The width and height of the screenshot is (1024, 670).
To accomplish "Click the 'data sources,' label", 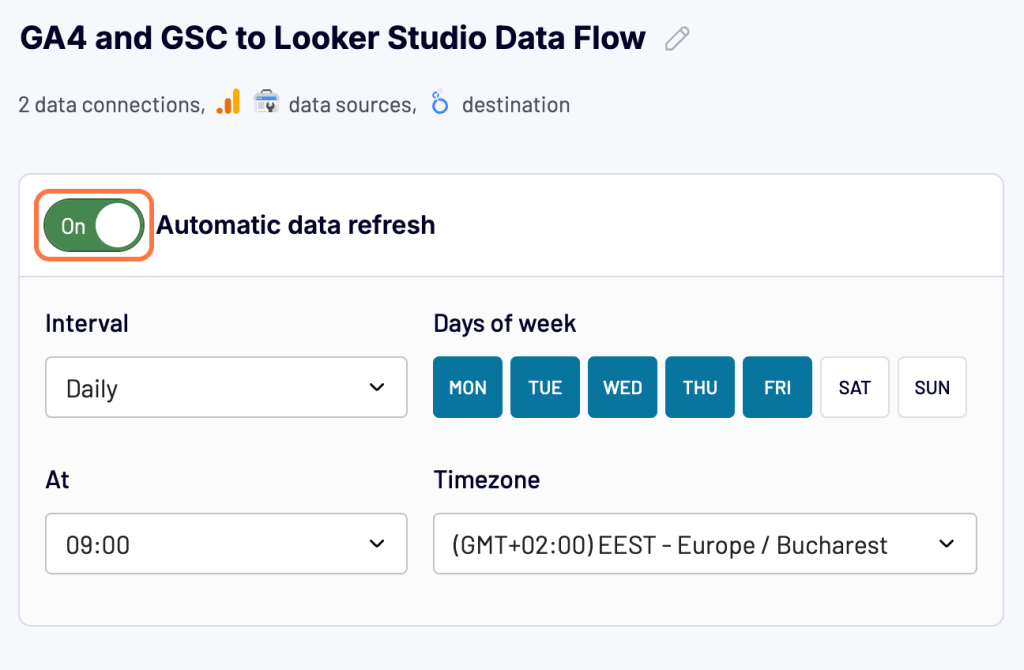I will (x=353, y=104).
